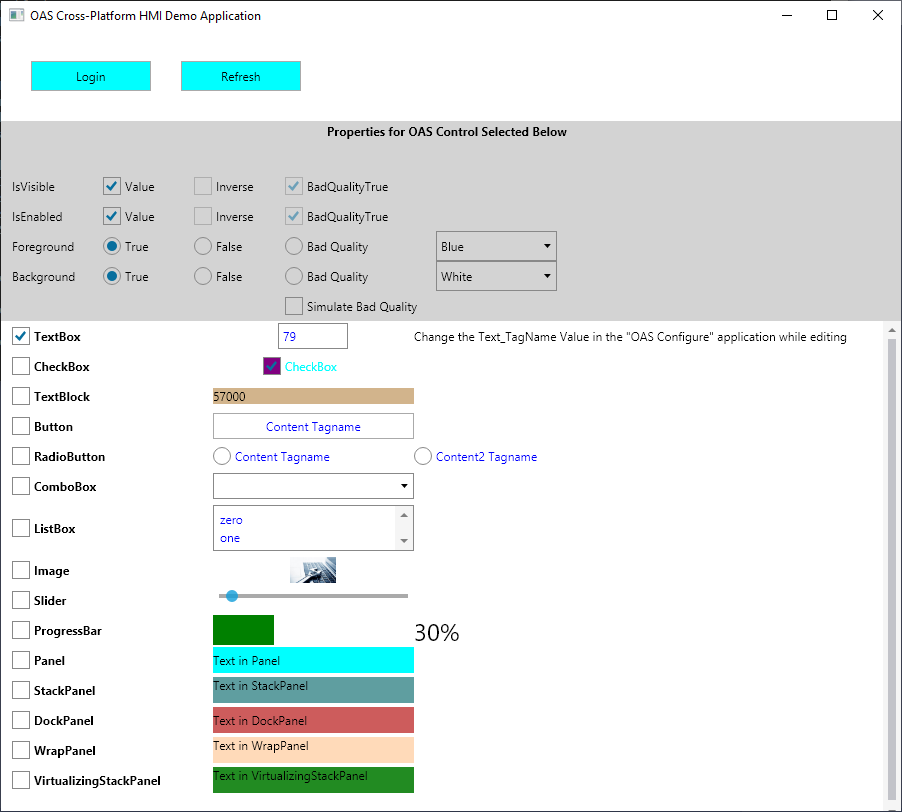The width and height of the screenshot is (902, 812).
Task: Click the demo image thumbnail
Action: [313, 570]
